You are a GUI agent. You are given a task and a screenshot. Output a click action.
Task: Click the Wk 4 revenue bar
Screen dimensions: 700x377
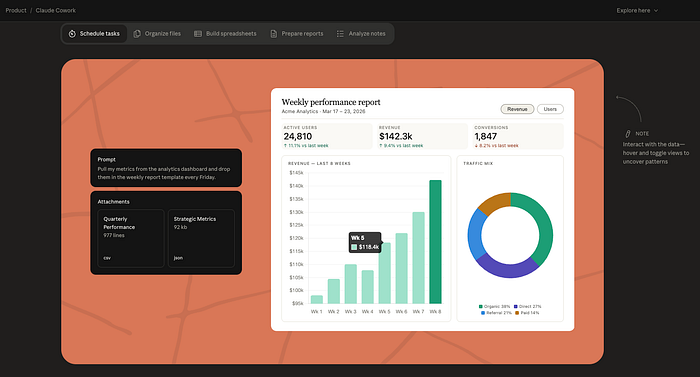367,287
